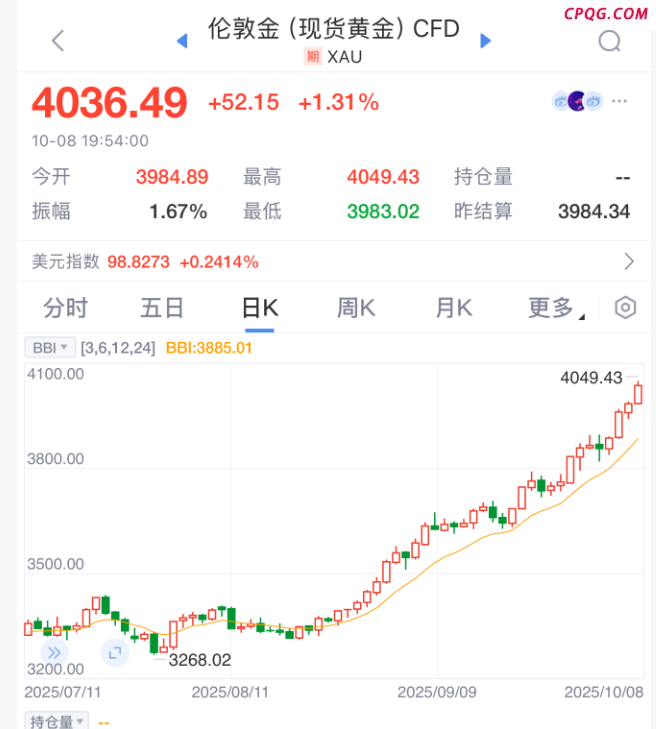Select the 周K chart tab
Viewport: 656px width, 729px height.
[x=356, y=308]
